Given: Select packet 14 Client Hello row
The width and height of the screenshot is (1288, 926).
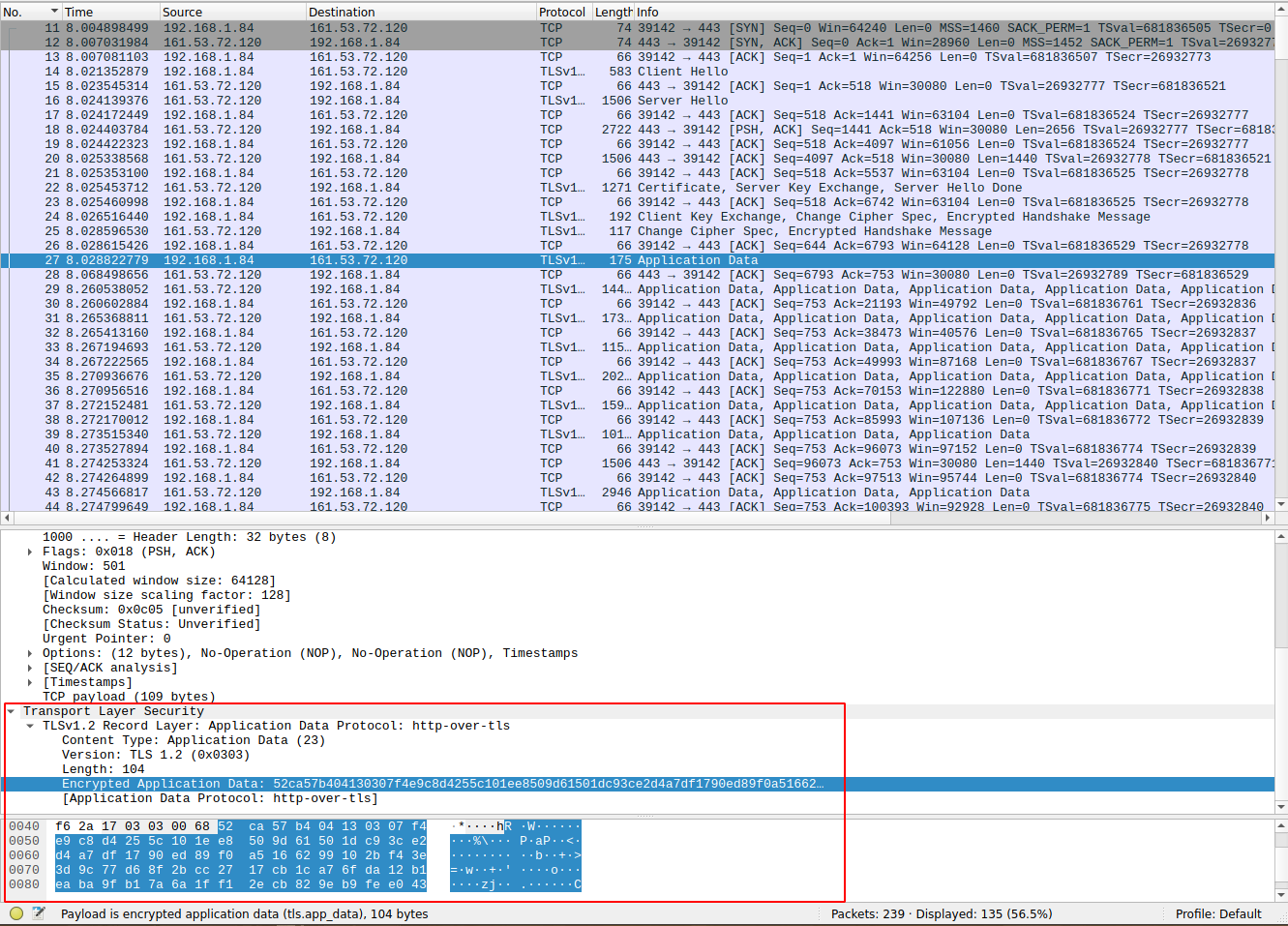Looking at the screenshot, I should 387,72.
